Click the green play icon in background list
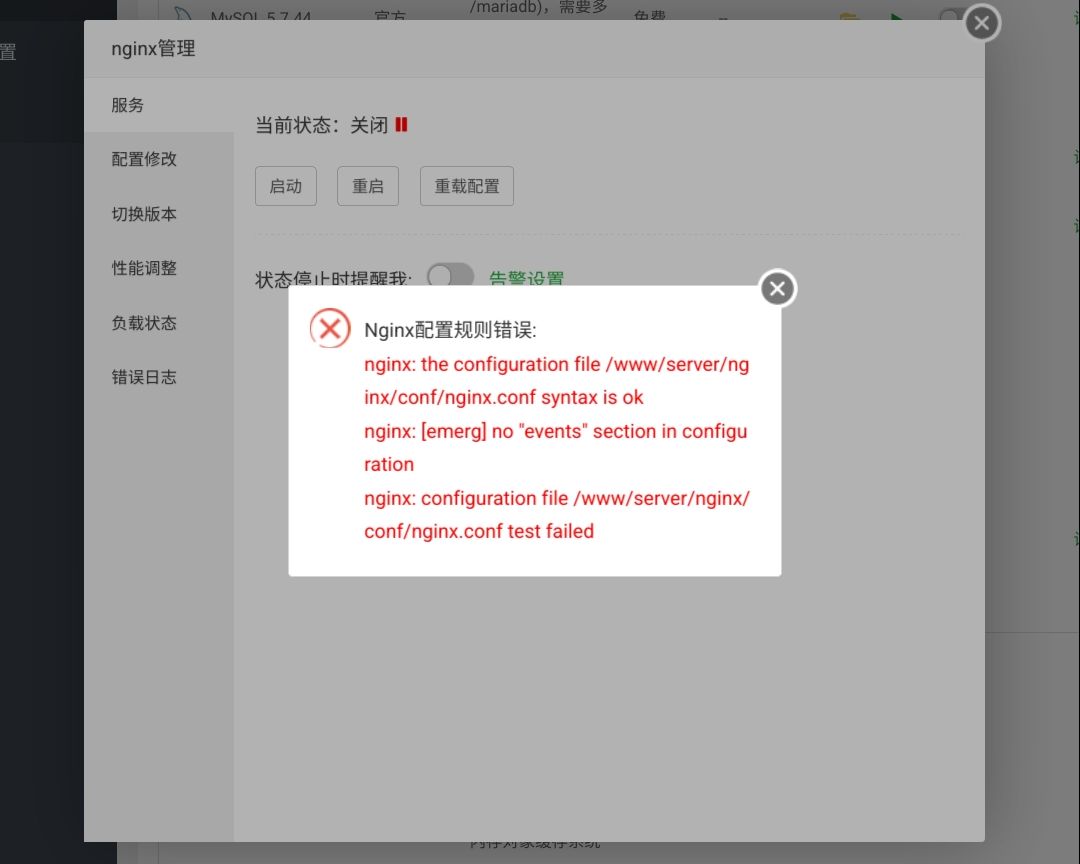Screen dimensions: 1080x864 [x=896, y=17]
